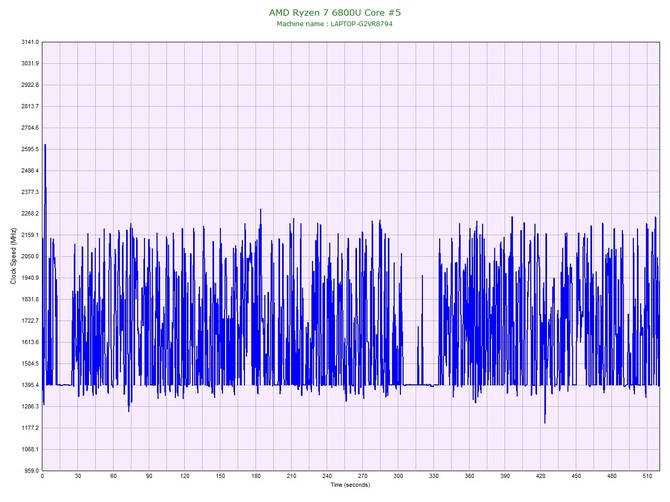Click the 1722.7 y-axis value
This screenshot has width=670, height=502.
tap(30, 320)
